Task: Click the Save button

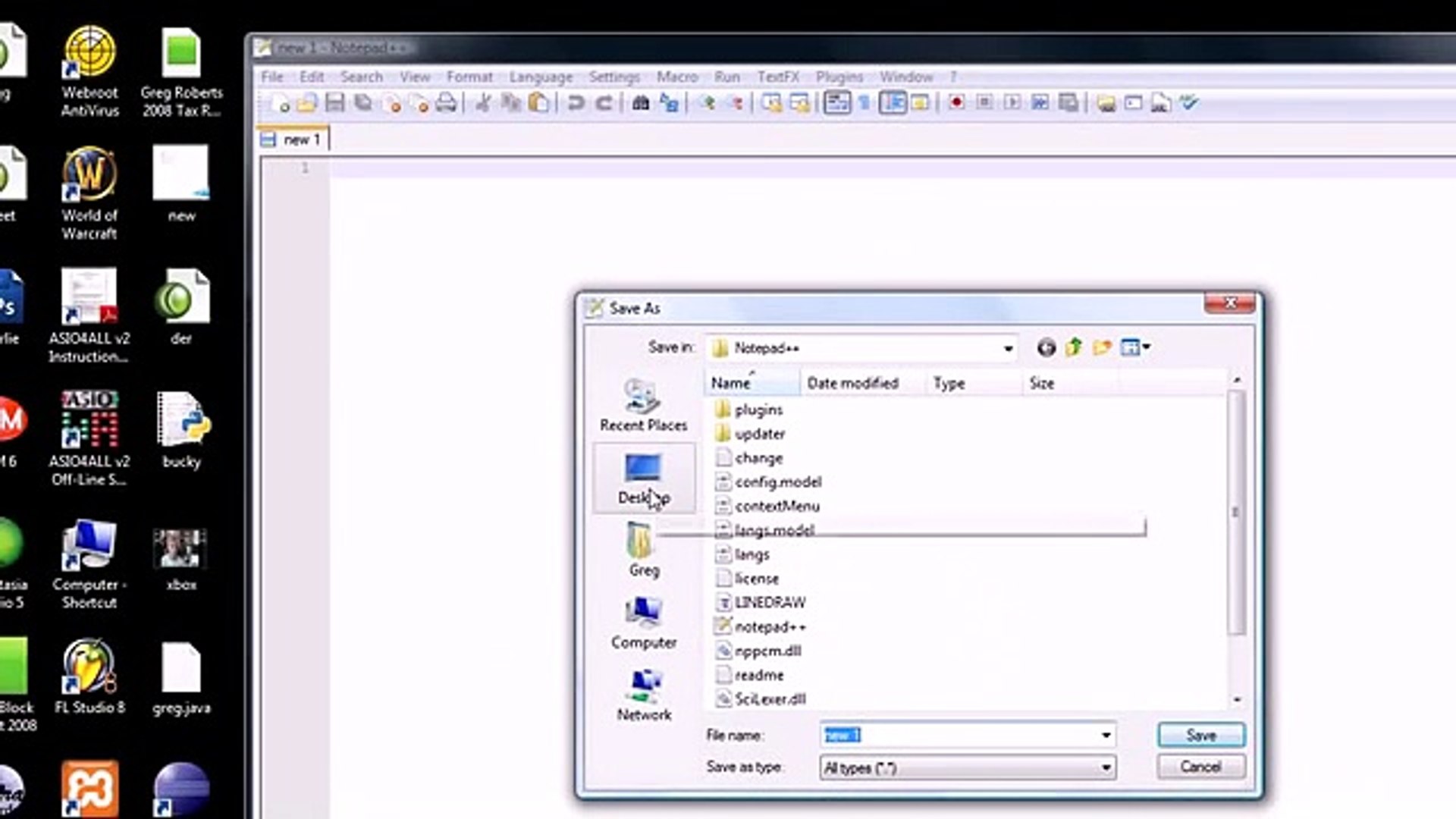Action: point(1200,735)
